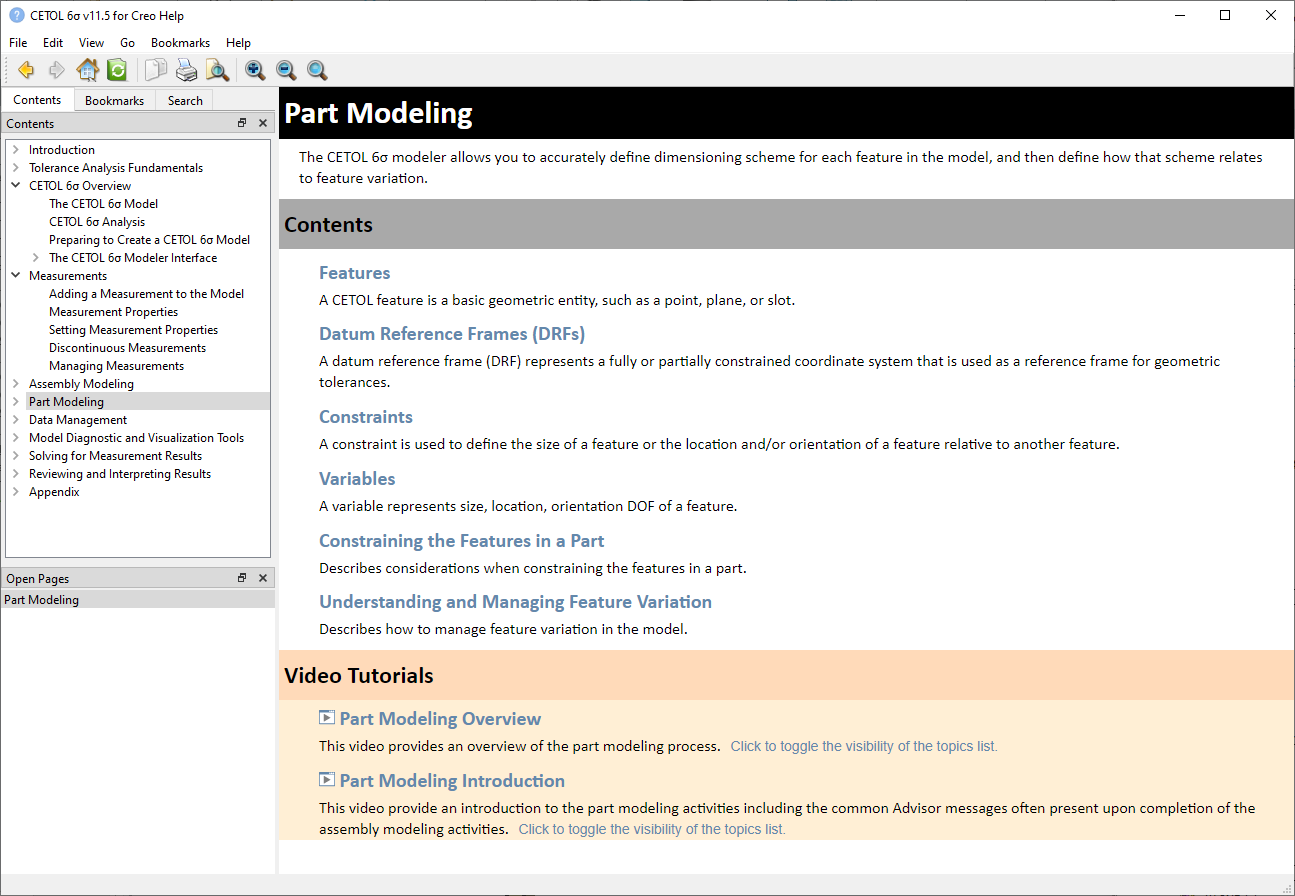Go to the Home page icon
The width and height of the screenshot is (1295, 896).
tap(88, 70)
